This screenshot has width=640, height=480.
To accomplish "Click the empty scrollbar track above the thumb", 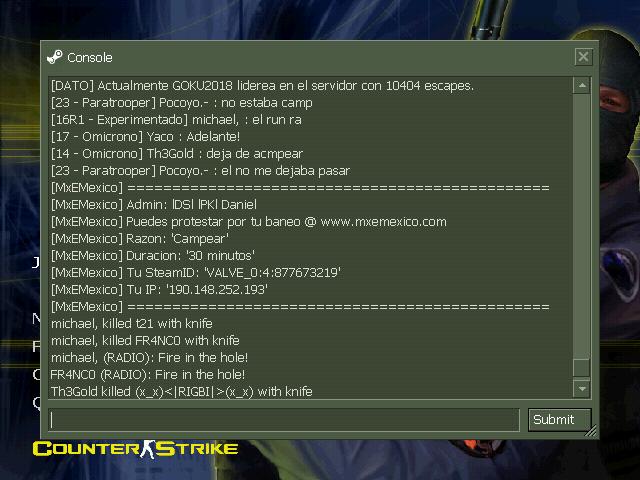I will tap(582, 226).
